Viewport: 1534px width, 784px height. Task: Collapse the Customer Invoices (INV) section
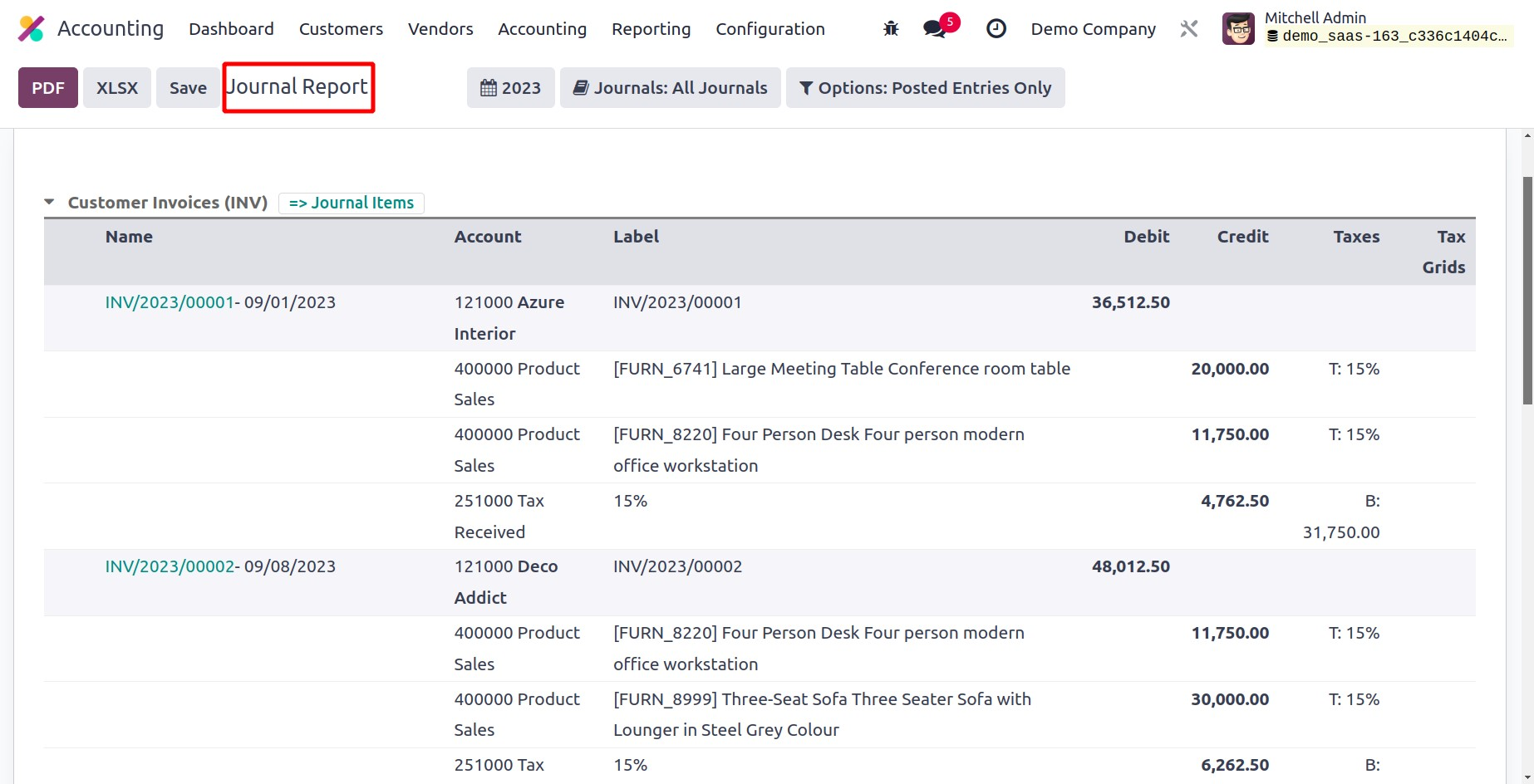tap(49, 203)
